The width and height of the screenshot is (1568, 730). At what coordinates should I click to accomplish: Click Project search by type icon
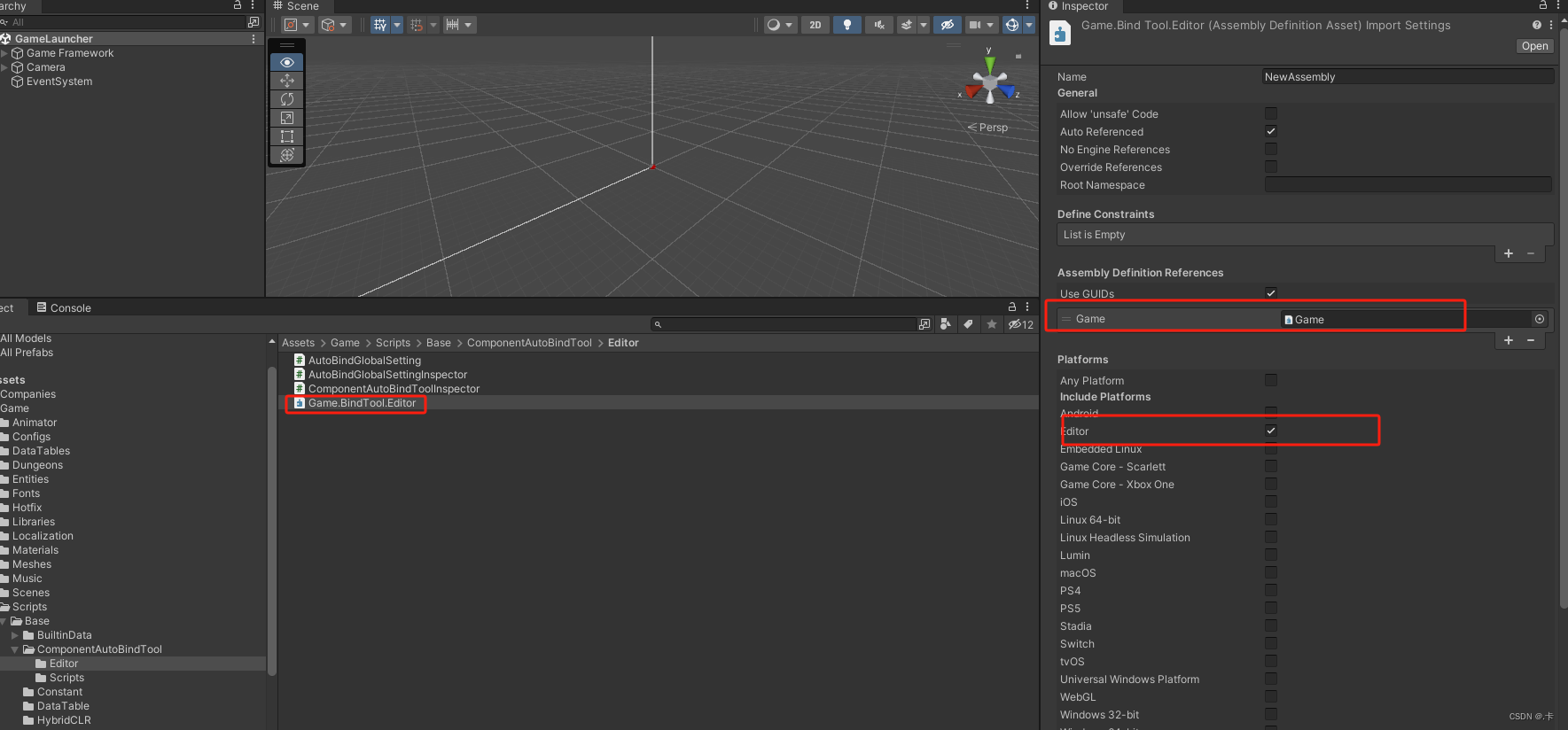click(x=946, y=324)
